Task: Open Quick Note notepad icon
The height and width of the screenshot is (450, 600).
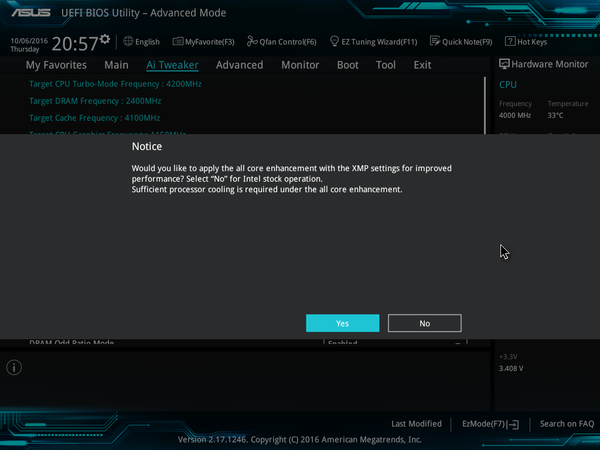Action: click(435, 41)
